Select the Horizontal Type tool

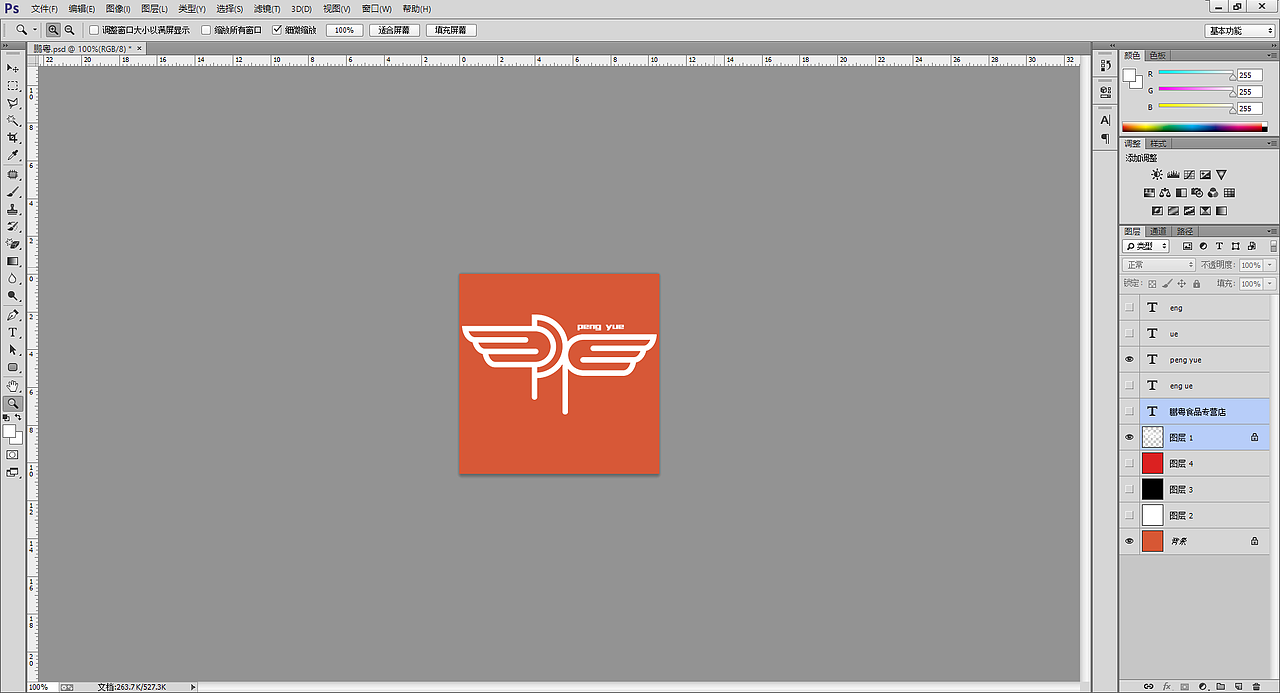(x=13, y=332)
